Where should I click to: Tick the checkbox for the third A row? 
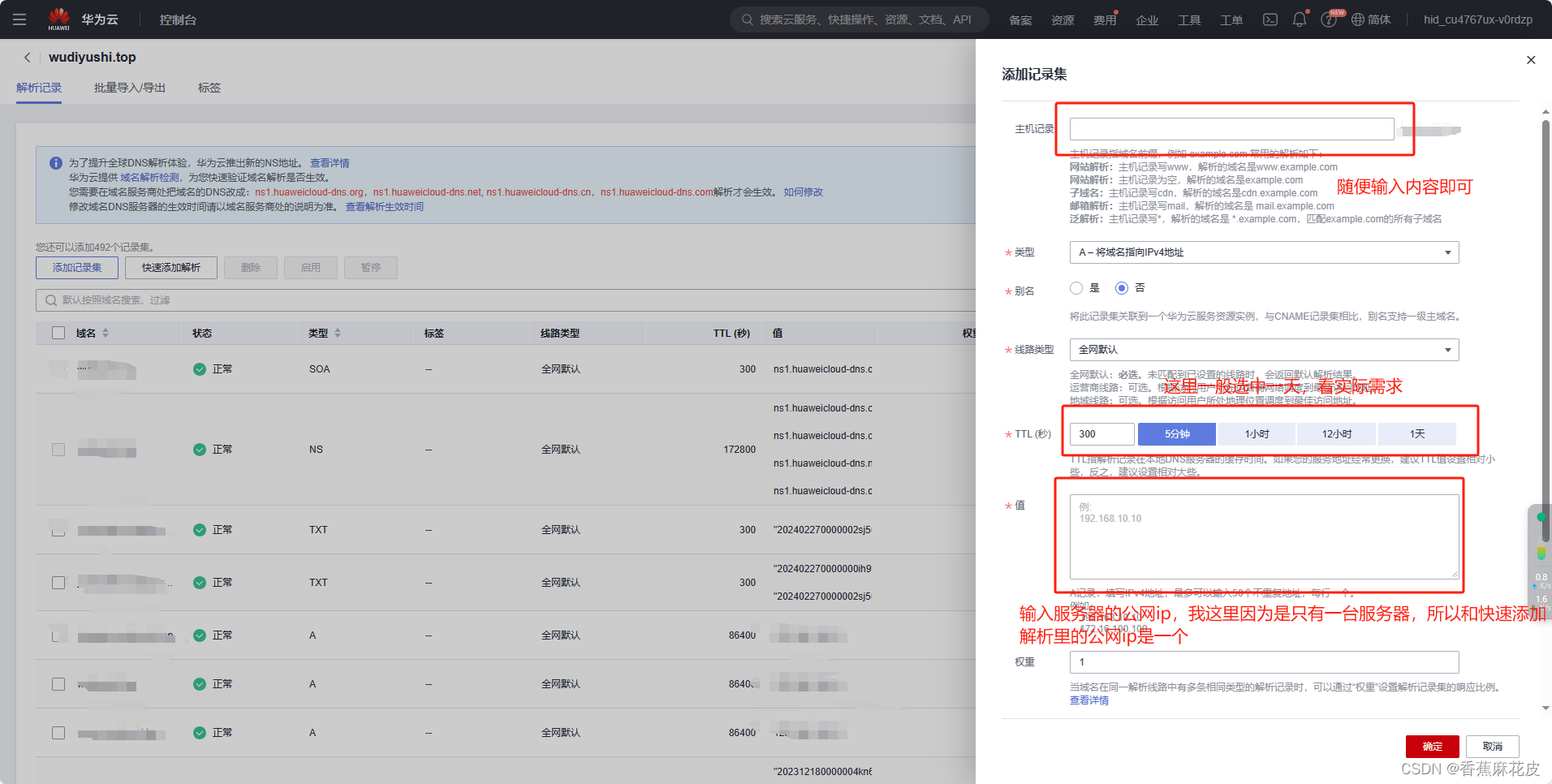(x=58, y=733)
